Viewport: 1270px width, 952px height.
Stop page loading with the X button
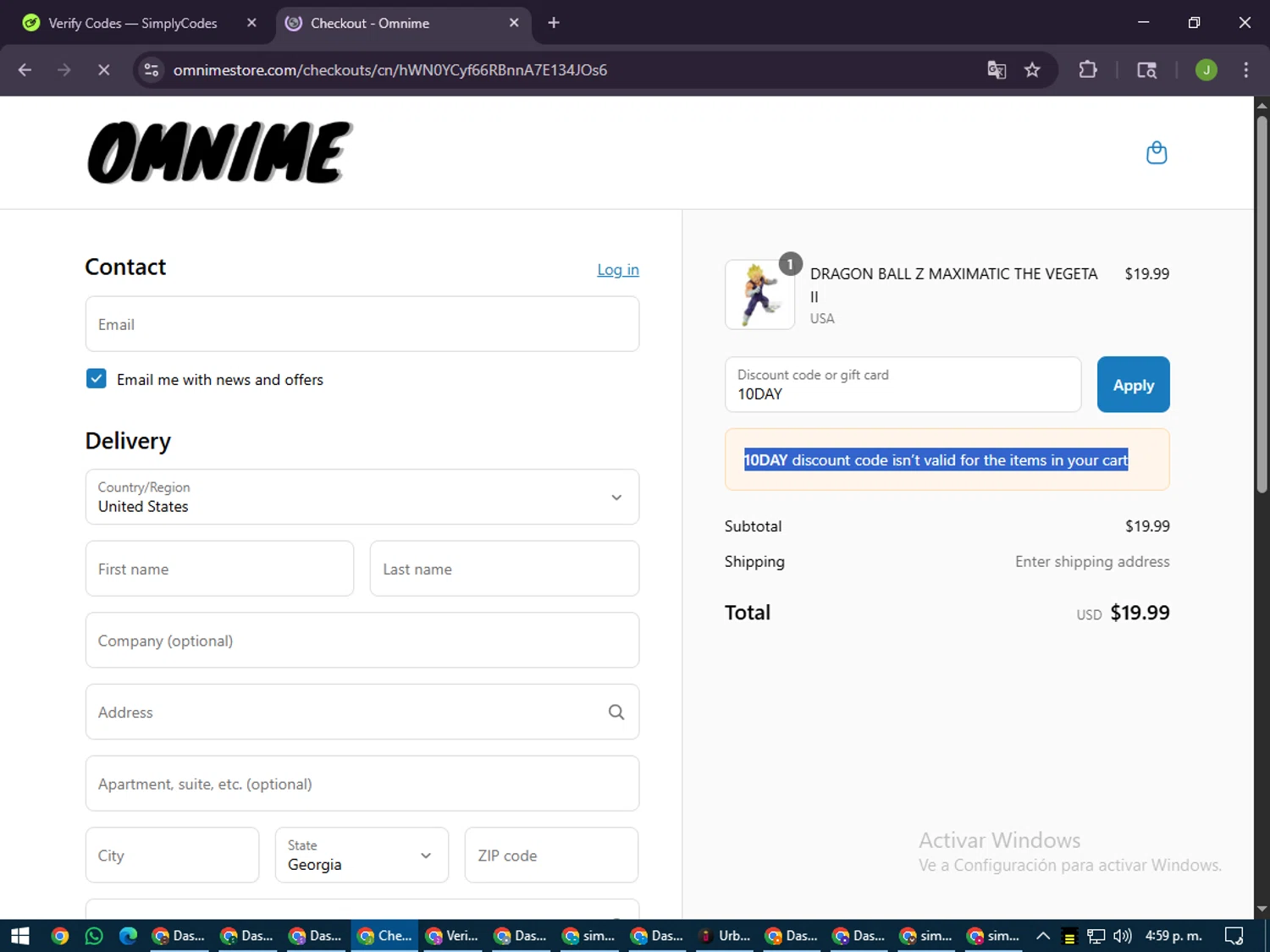[104, 70]
